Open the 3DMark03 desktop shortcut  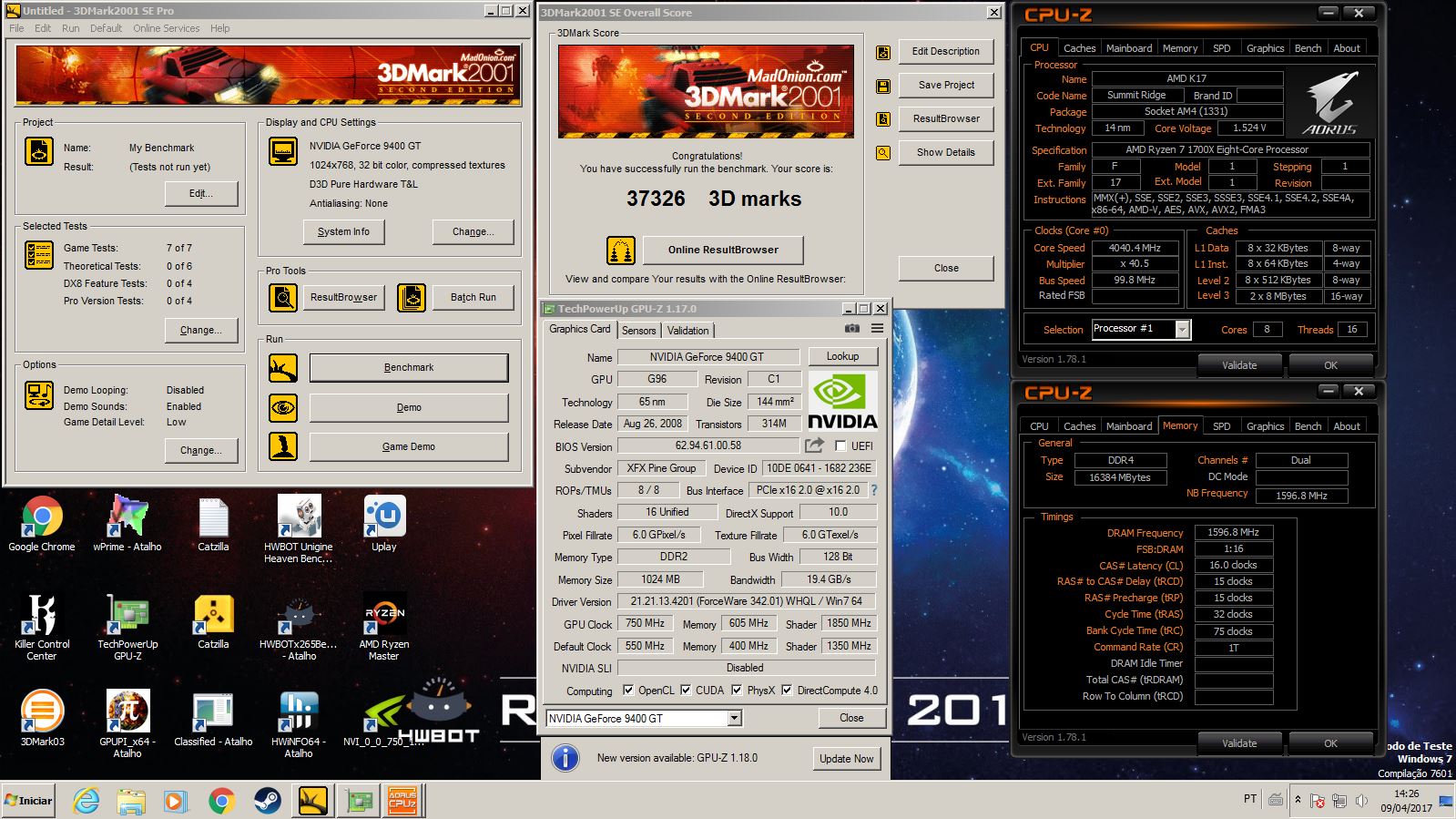pyautogui.click(x=42, y=718)
